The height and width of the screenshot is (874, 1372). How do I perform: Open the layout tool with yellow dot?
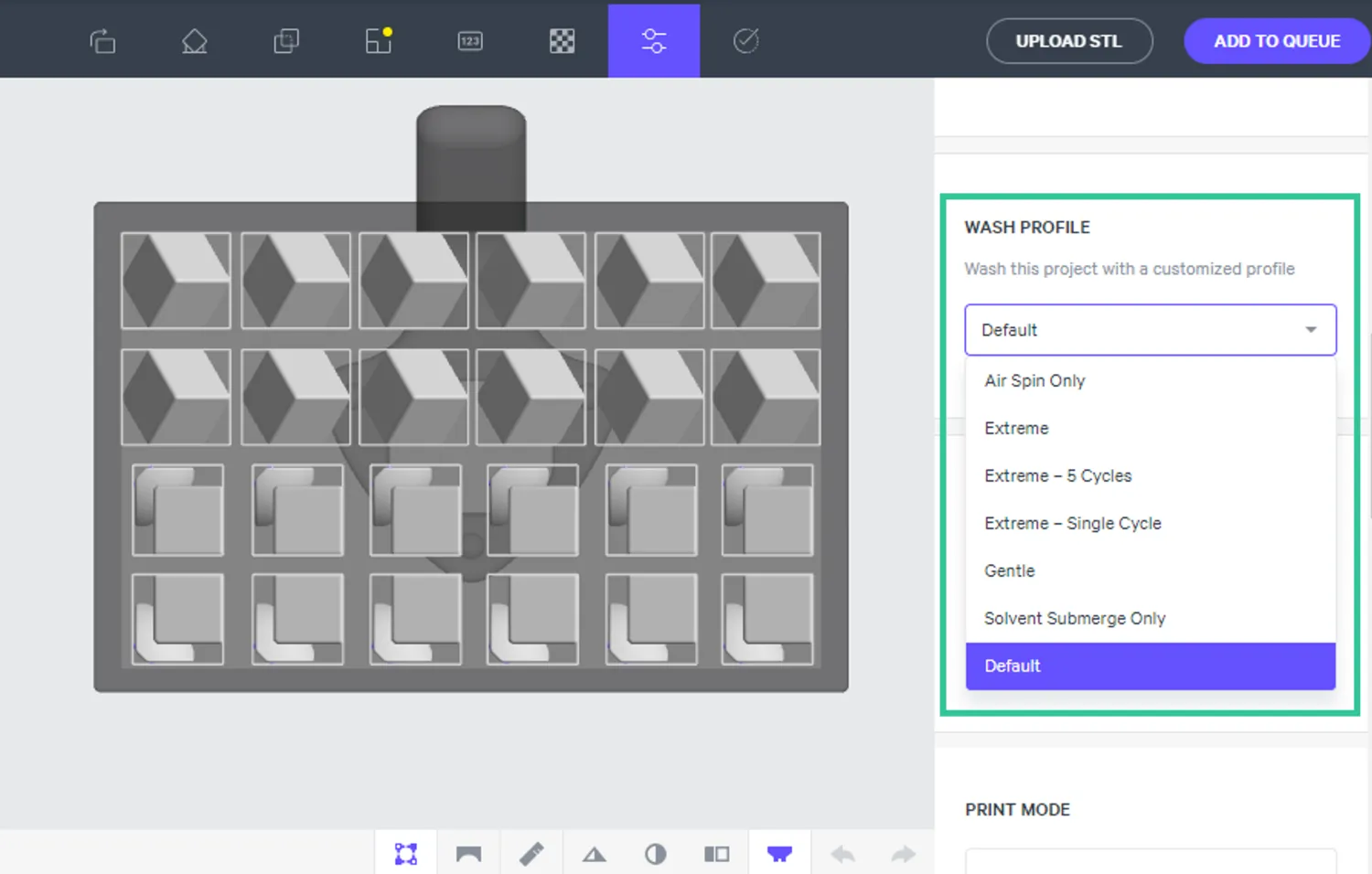[x=379, y=40]
